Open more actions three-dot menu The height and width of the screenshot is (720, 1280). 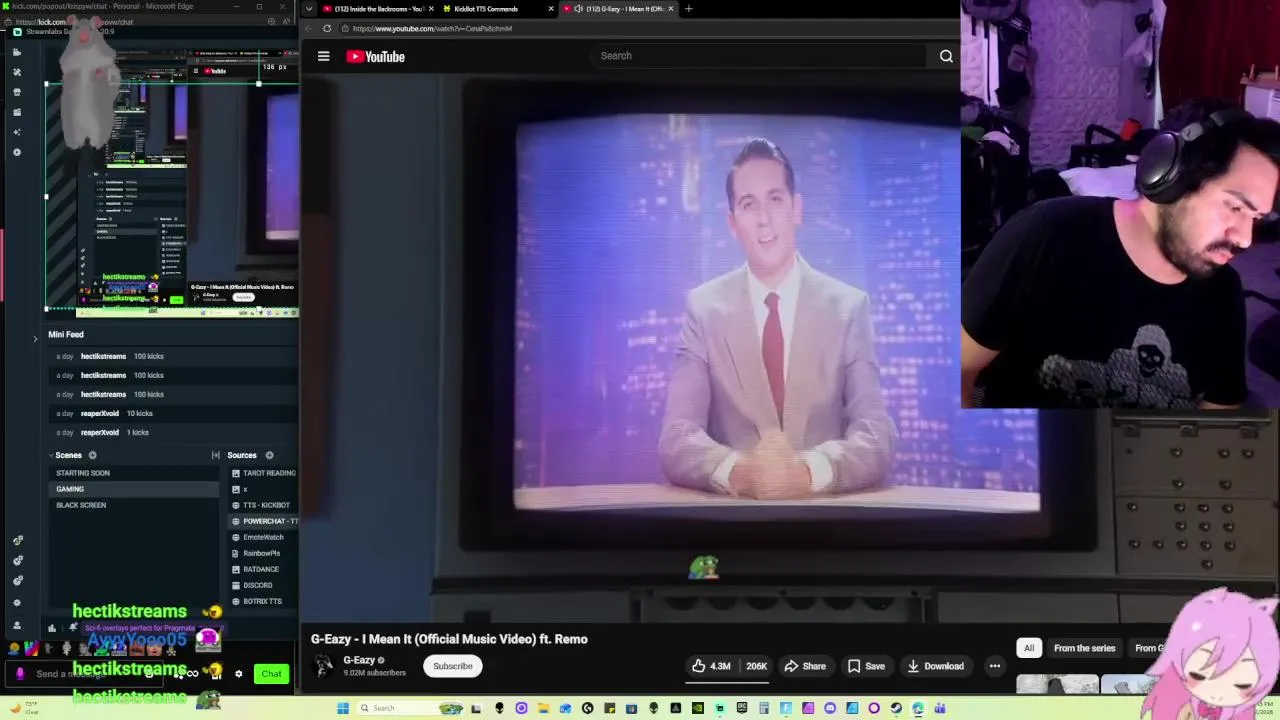coord(994,666)
